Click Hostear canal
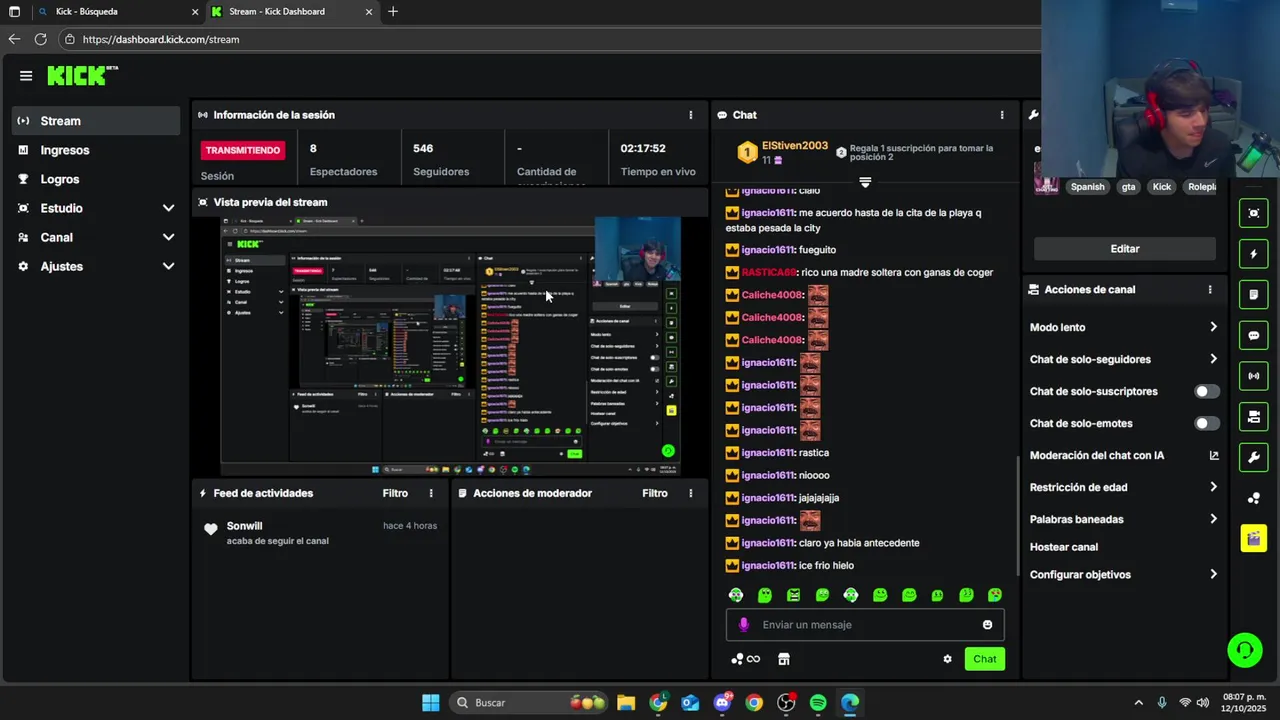Screen dimensions: 1280x720 click(1064, 547)
